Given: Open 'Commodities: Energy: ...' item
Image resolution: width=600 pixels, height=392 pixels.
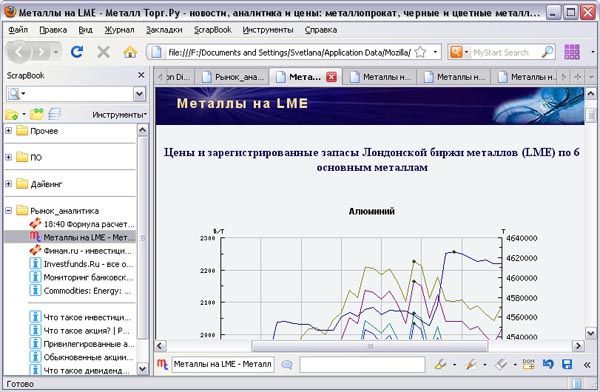Looking at the screenshot, I should [80, 291].
